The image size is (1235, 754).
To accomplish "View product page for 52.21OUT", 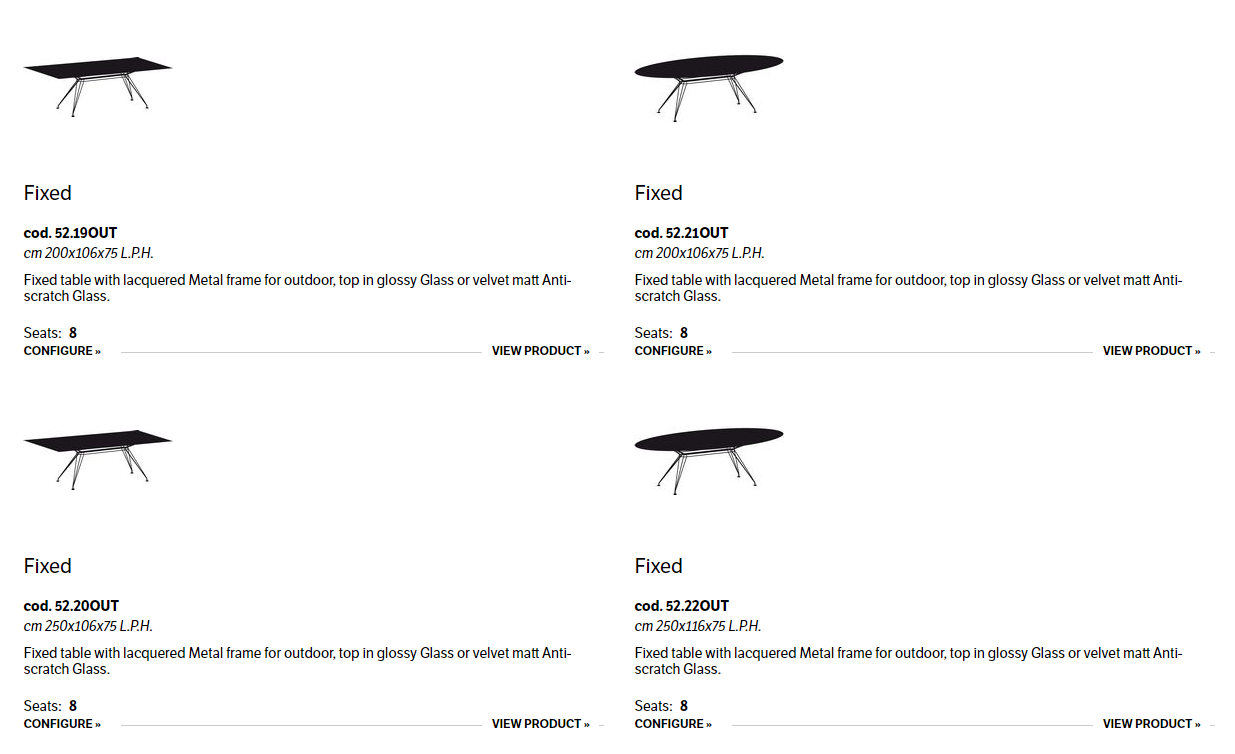I will [1151, 351].
